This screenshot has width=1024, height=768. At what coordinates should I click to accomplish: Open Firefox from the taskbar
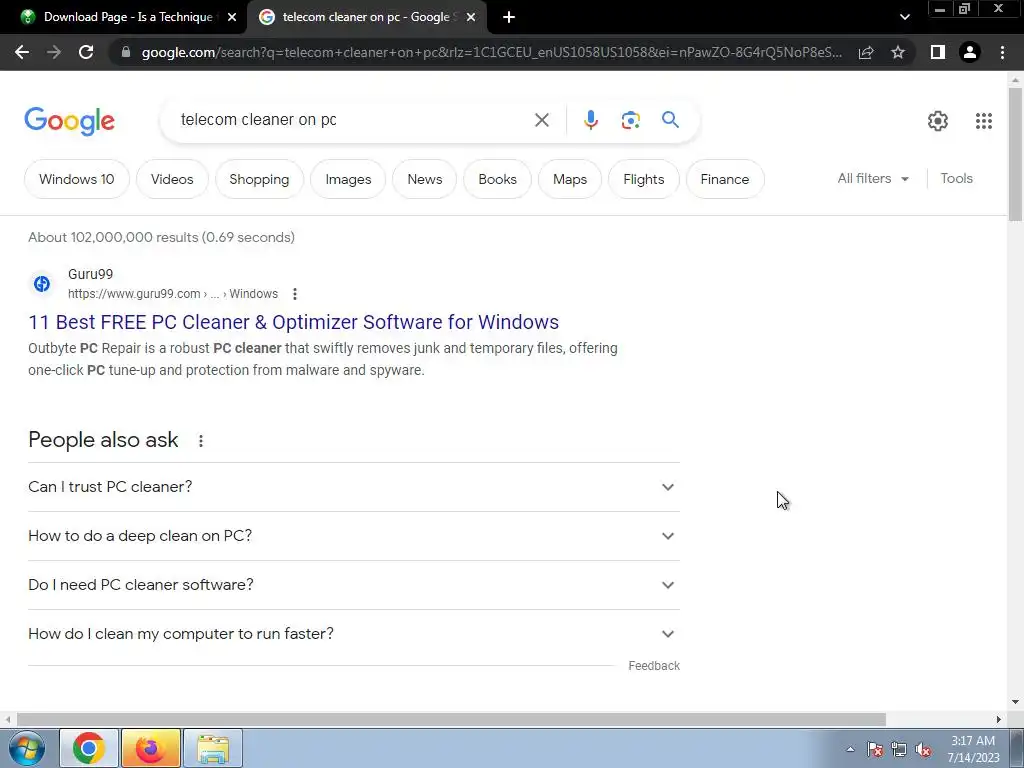click(x=150, y=748)
